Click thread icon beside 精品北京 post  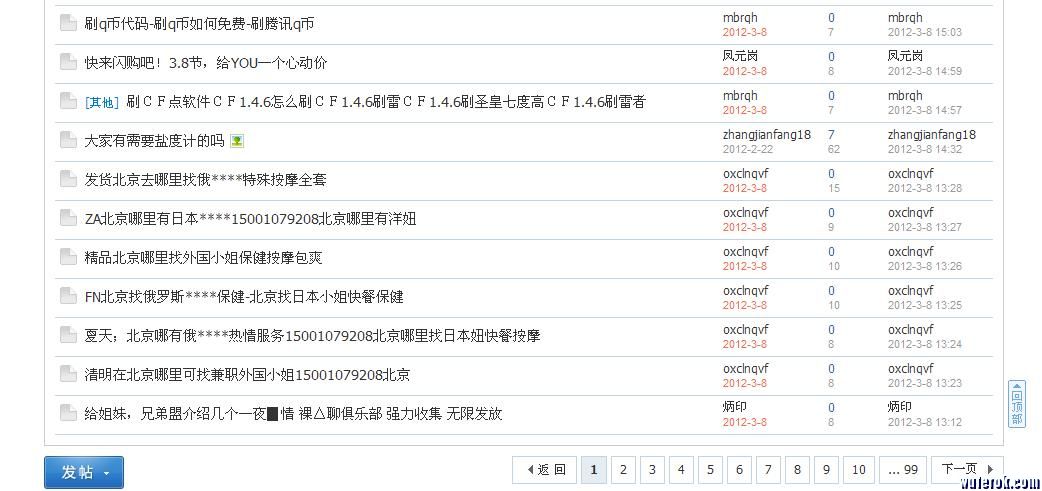click(68, 257)
